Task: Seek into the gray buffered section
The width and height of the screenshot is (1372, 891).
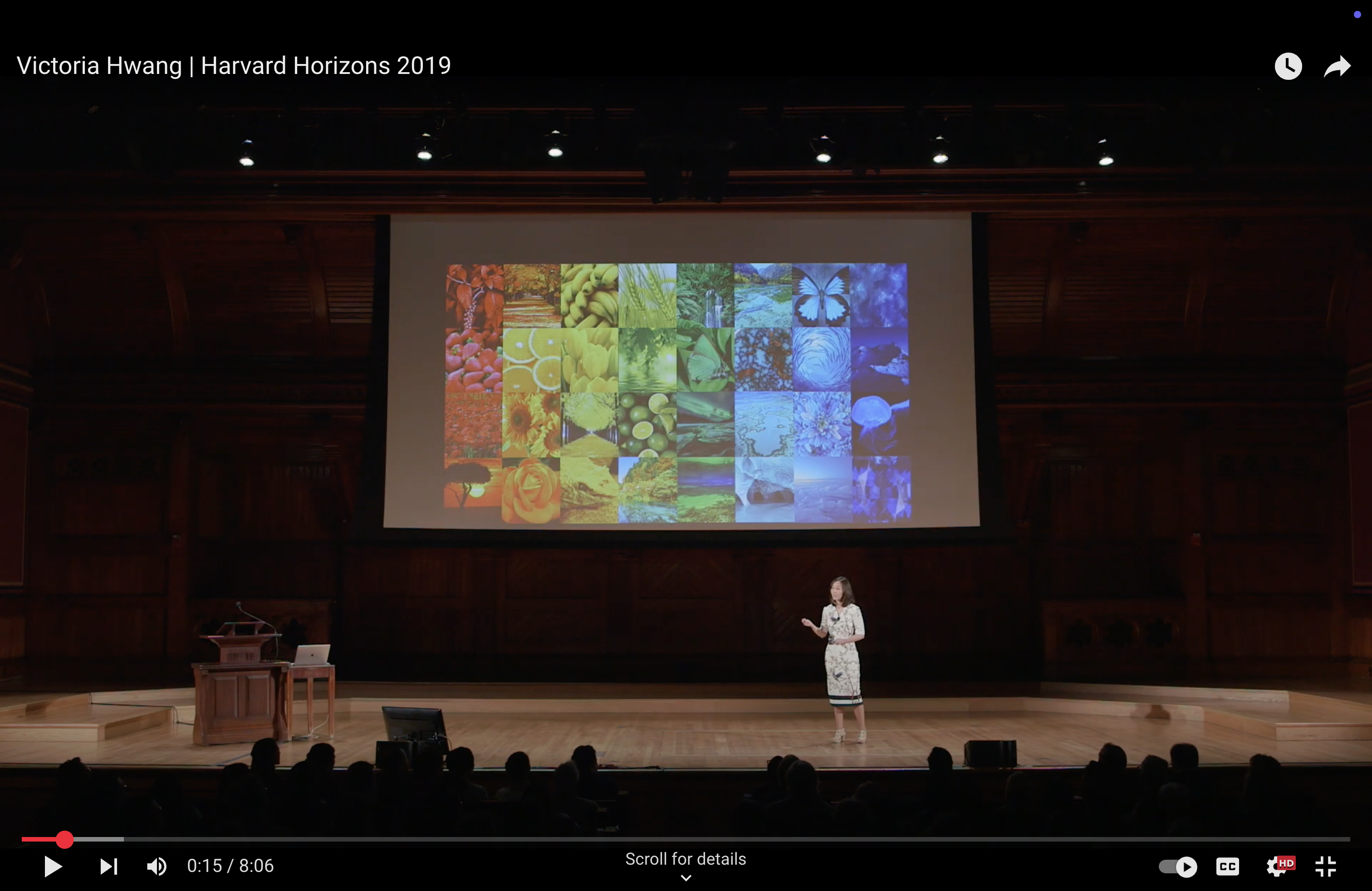Action: click(x=98, y=840)
